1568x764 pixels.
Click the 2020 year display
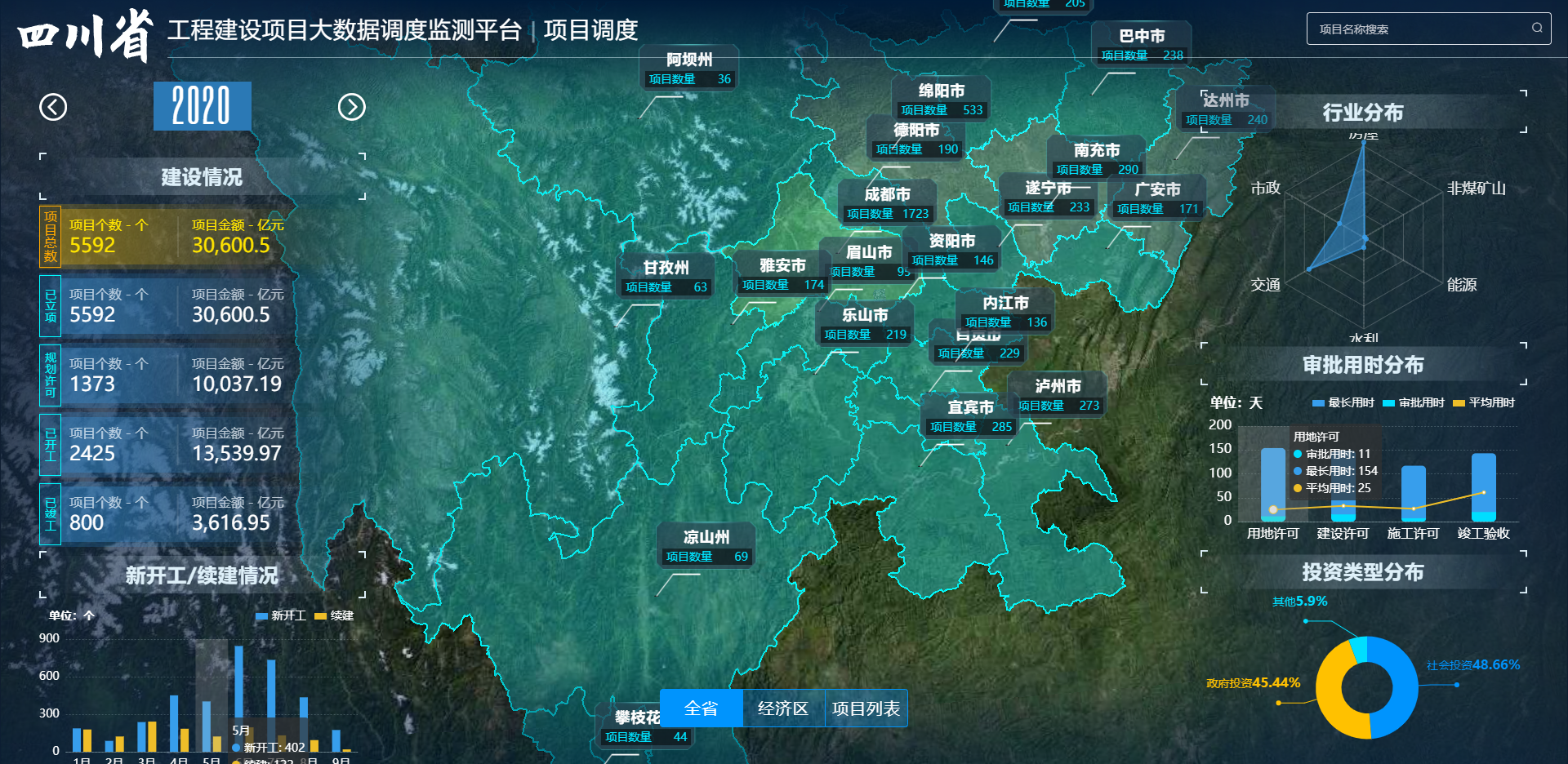(x=202, y=106)
